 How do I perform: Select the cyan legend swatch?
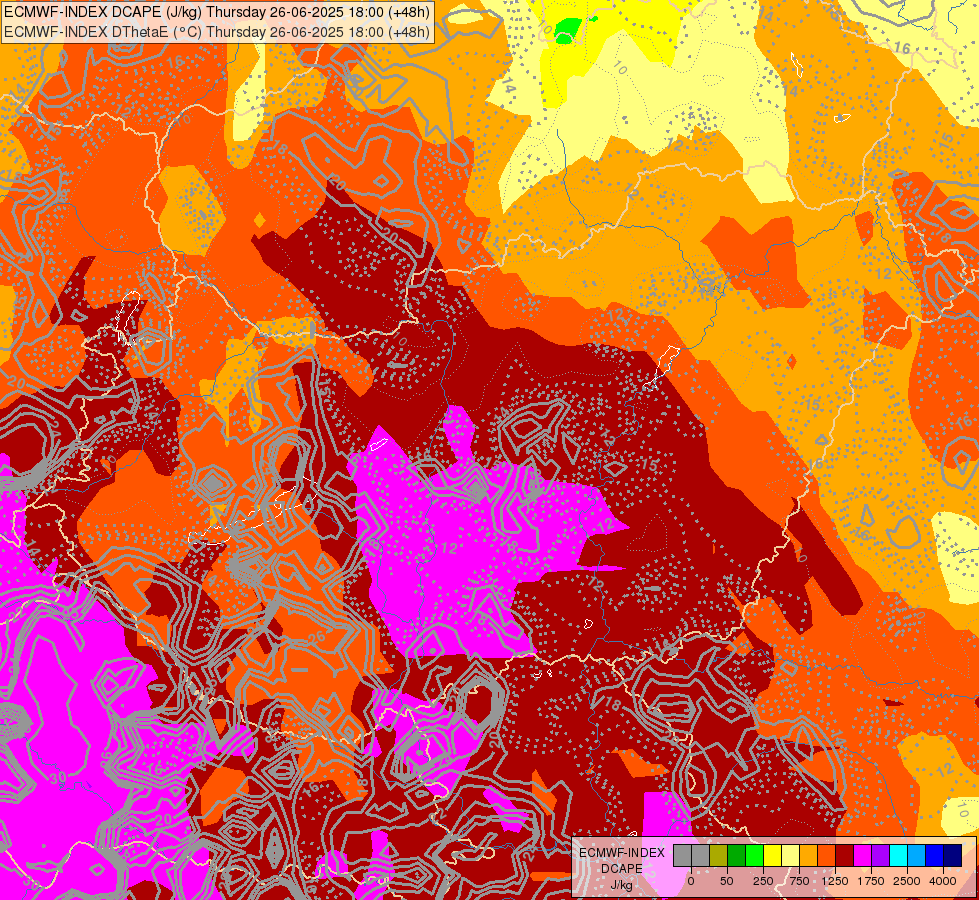[899, 856]
